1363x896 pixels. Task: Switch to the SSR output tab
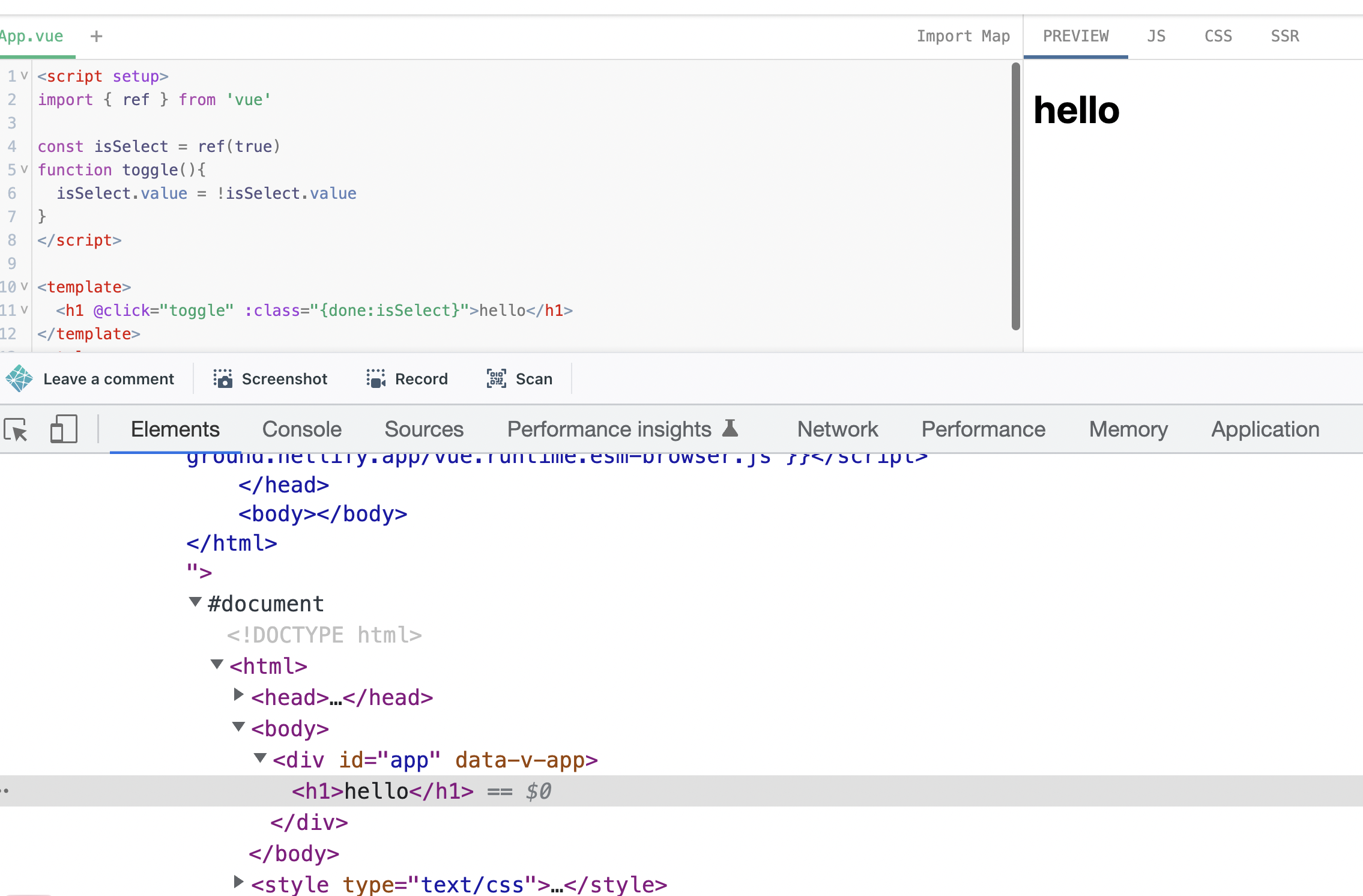pyautogui.click(x=1284, y=37)
